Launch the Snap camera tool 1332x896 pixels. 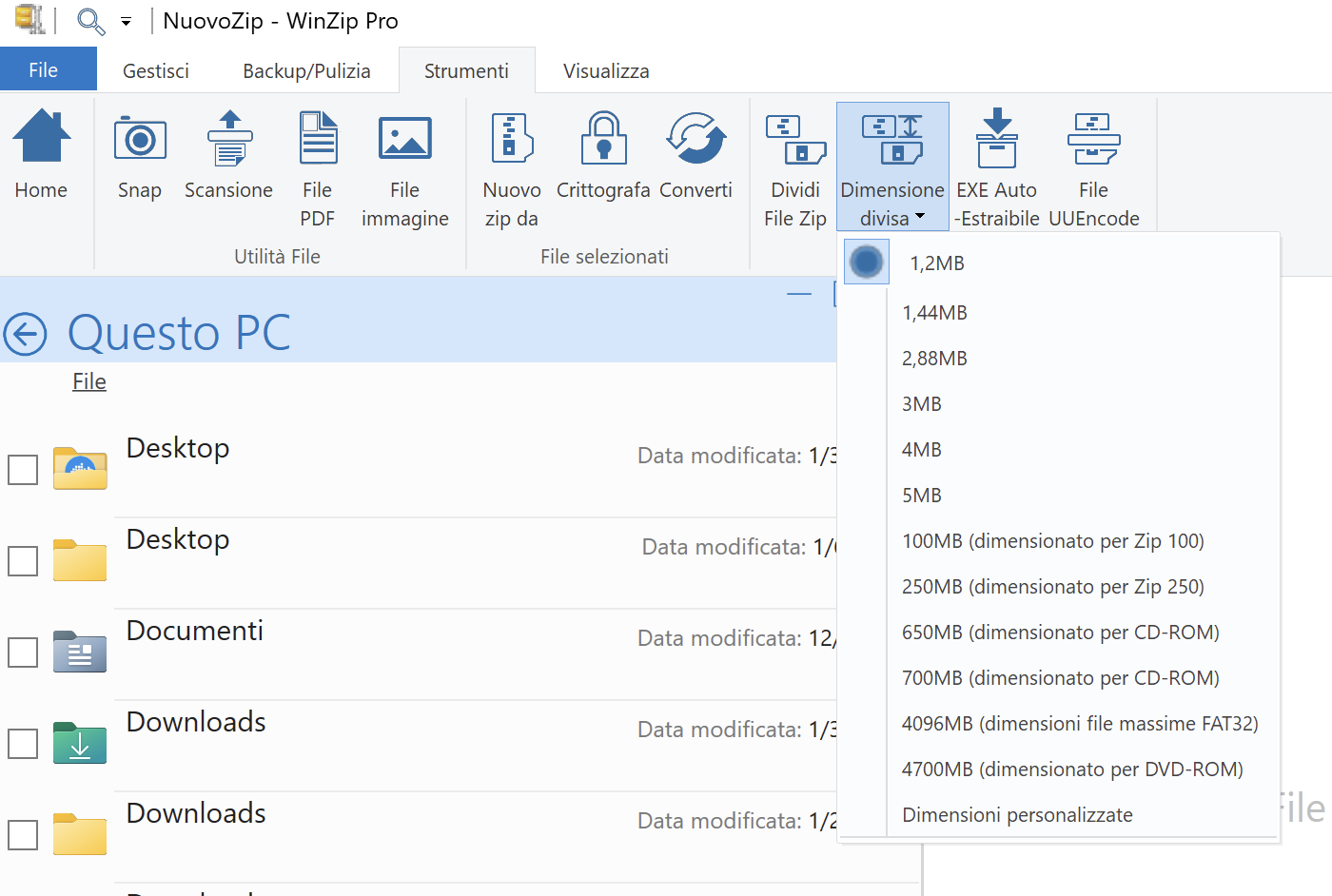pos(140,157)
